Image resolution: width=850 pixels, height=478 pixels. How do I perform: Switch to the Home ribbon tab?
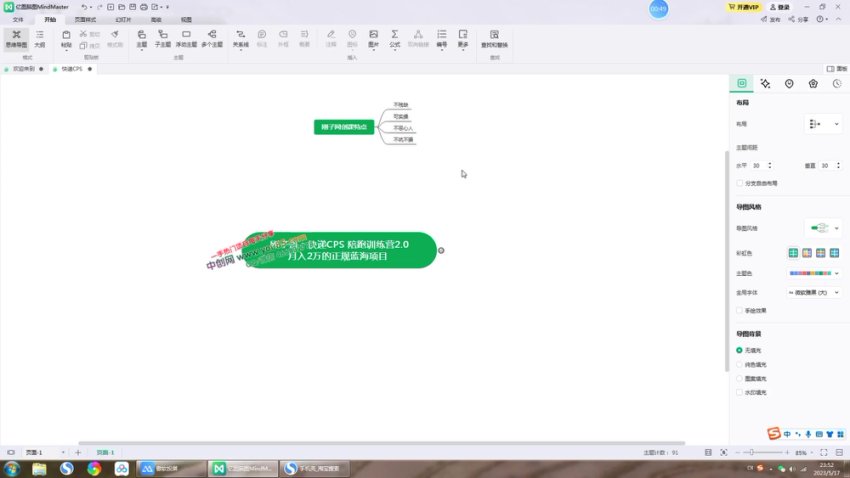click(x=50, y=20)
